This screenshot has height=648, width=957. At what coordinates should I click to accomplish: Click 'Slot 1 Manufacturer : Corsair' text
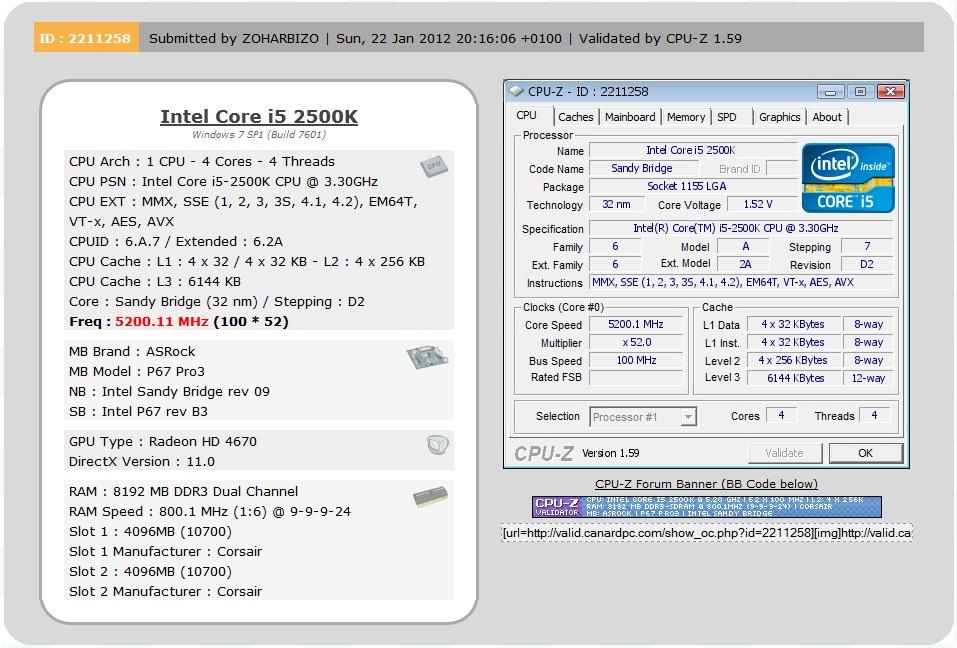coord(165,552)
